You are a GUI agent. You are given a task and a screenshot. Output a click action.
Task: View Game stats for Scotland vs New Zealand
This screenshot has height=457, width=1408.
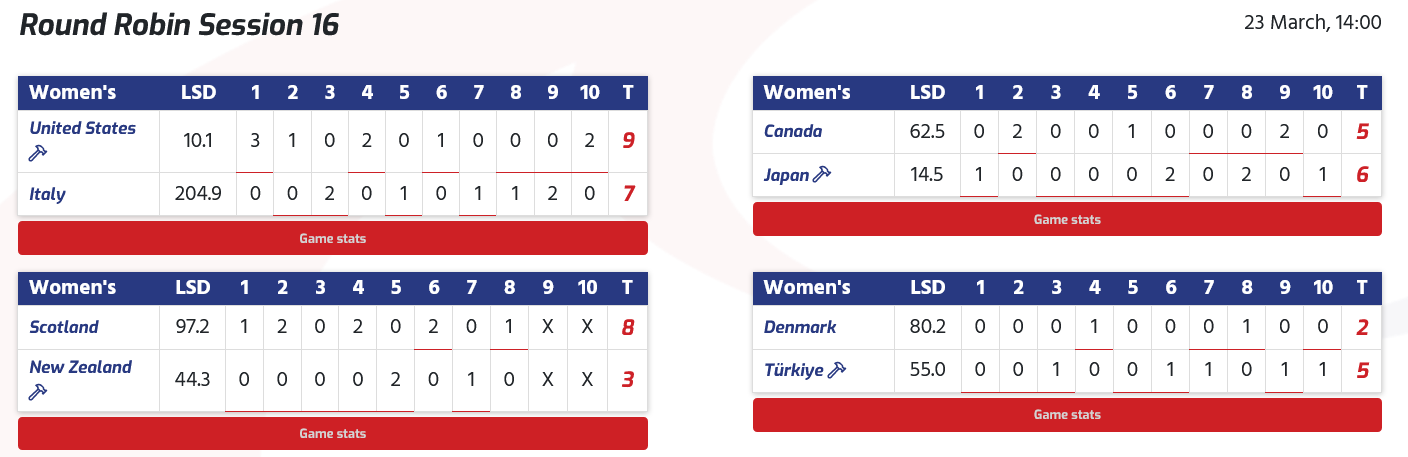pyautogui.click(x=333, y=434)
